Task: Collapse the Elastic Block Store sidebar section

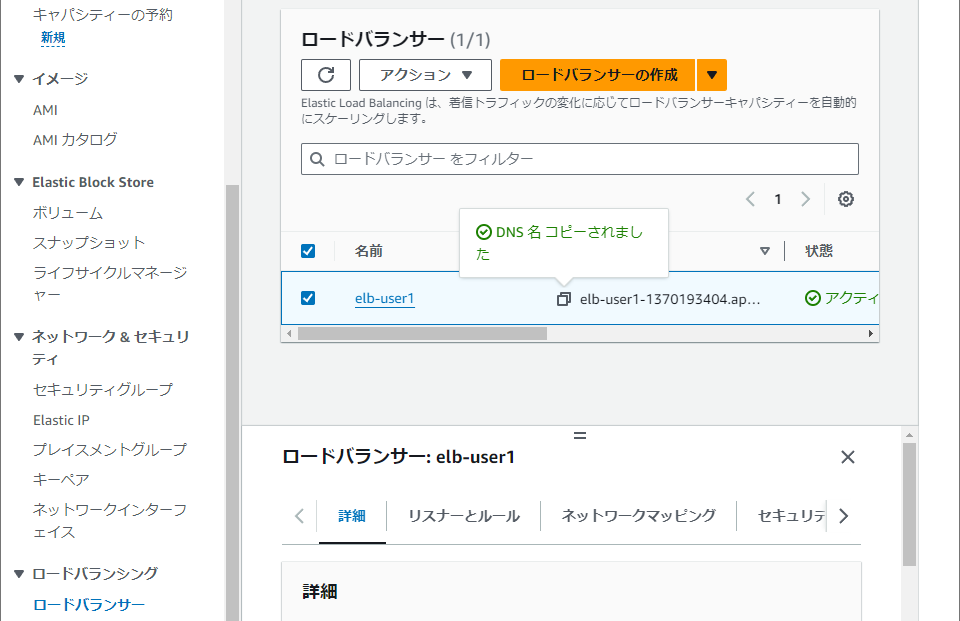Action: point(17,182)
